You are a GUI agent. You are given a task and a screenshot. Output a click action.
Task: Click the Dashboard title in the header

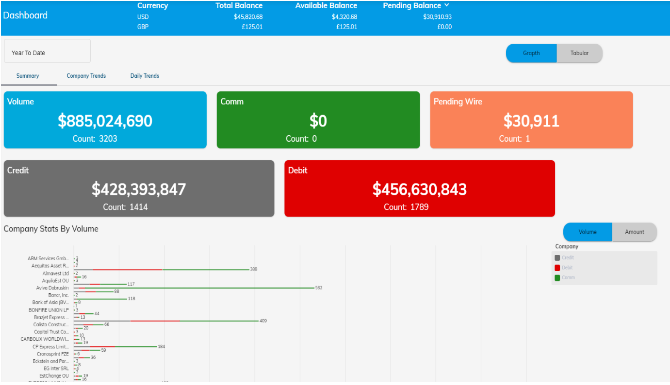click(25, 15)
